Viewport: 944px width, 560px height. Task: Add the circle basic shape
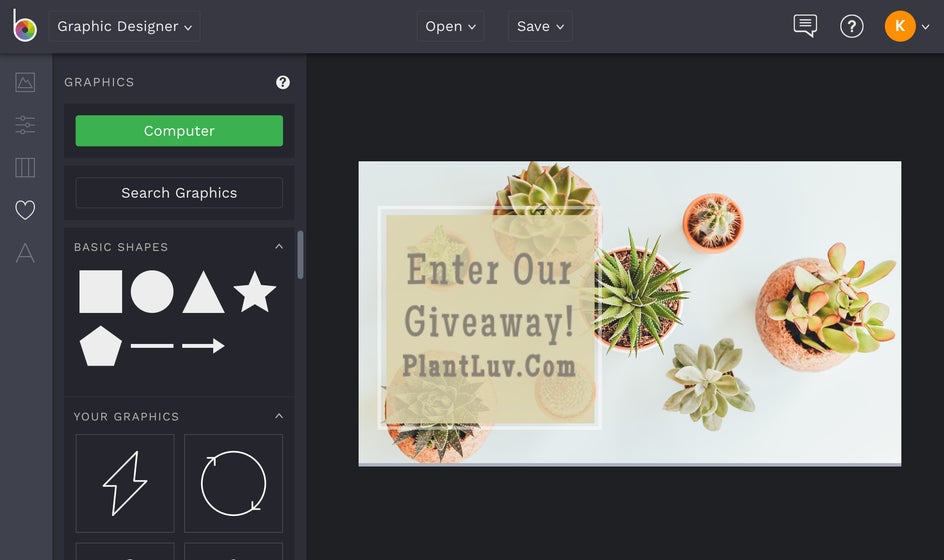(x=152, y=291)
